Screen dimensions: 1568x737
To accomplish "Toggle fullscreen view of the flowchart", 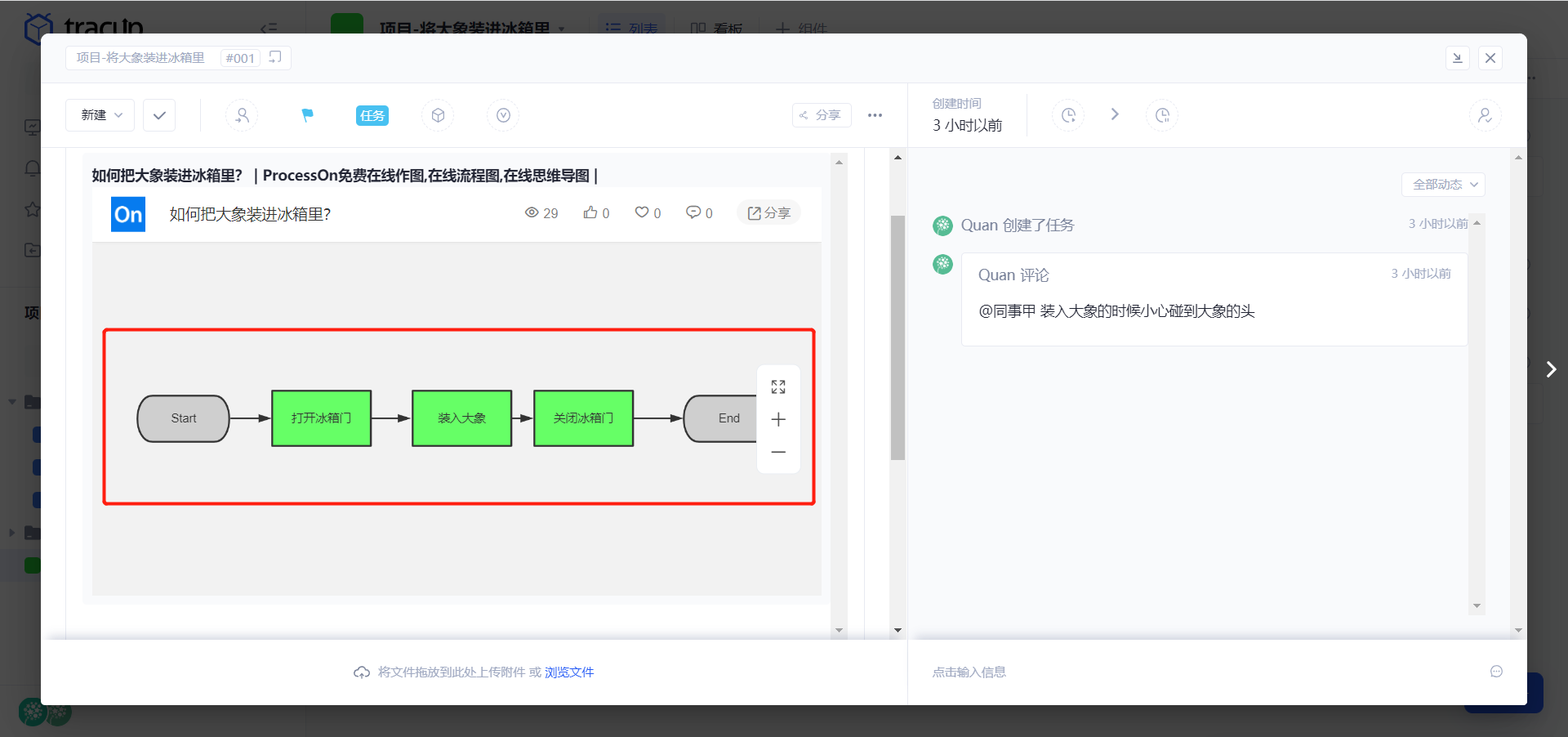I will (x=778, y=386).
